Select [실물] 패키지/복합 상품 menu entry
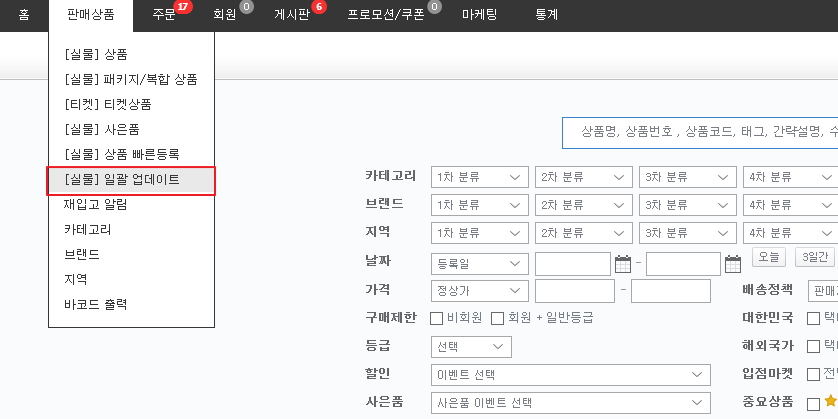This screenshot has width=838, height=419. click(x=131, y=80)
